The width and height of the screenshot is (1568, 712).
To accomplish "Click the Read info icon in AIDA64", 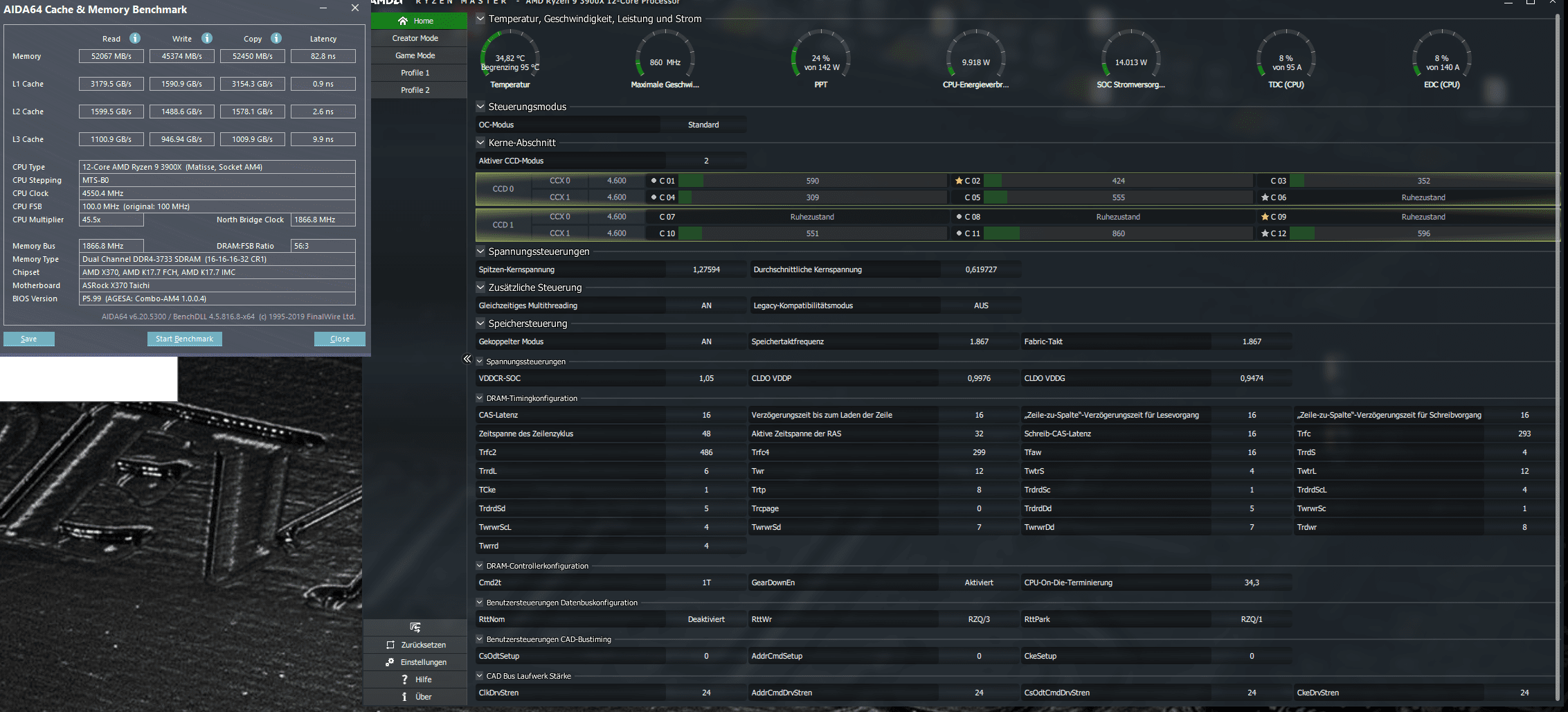I will coord(135,38).
